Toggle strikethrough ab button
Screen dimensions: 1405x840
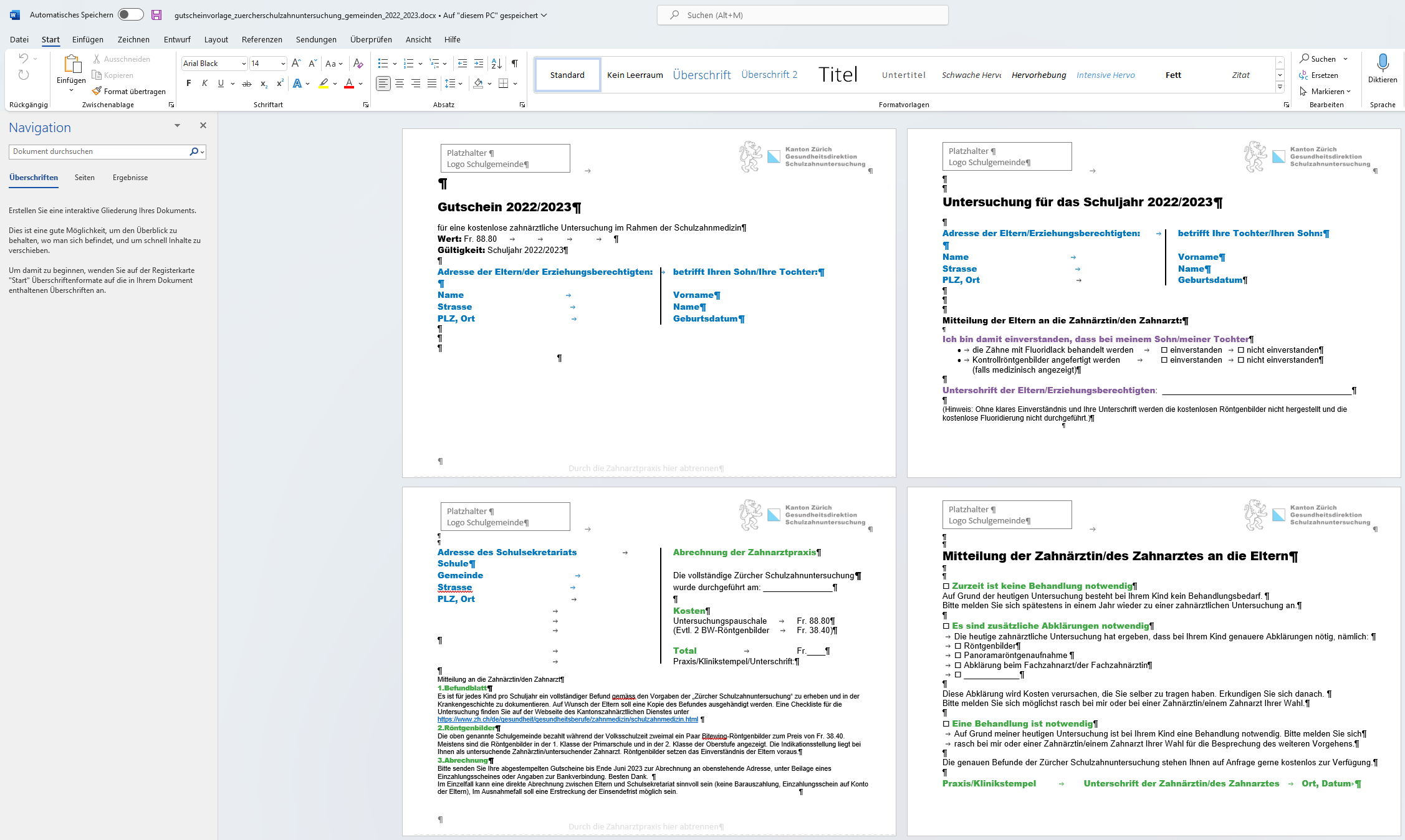247,83
